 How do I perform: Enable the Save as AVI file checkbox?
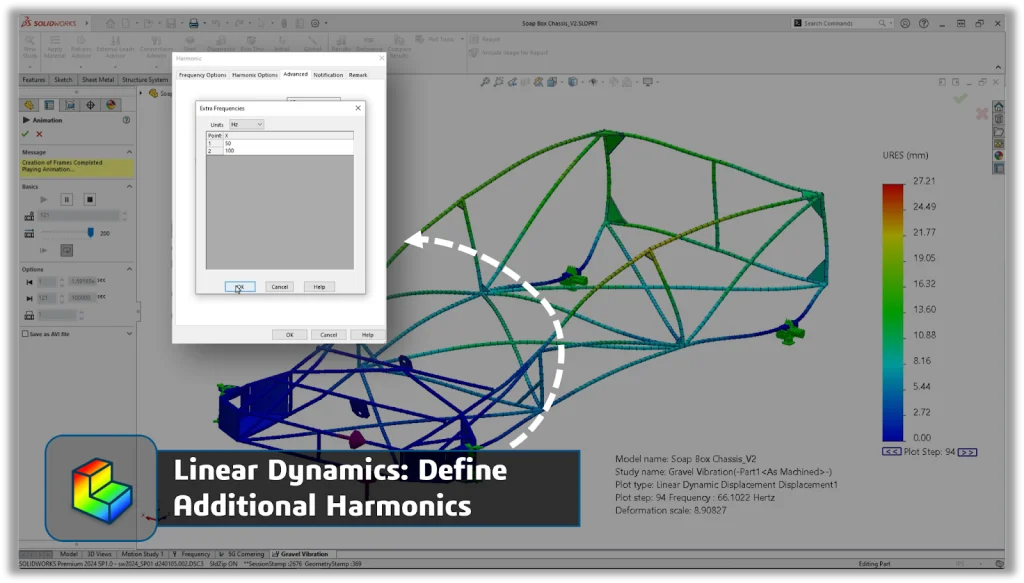click(x=25, y=334)
